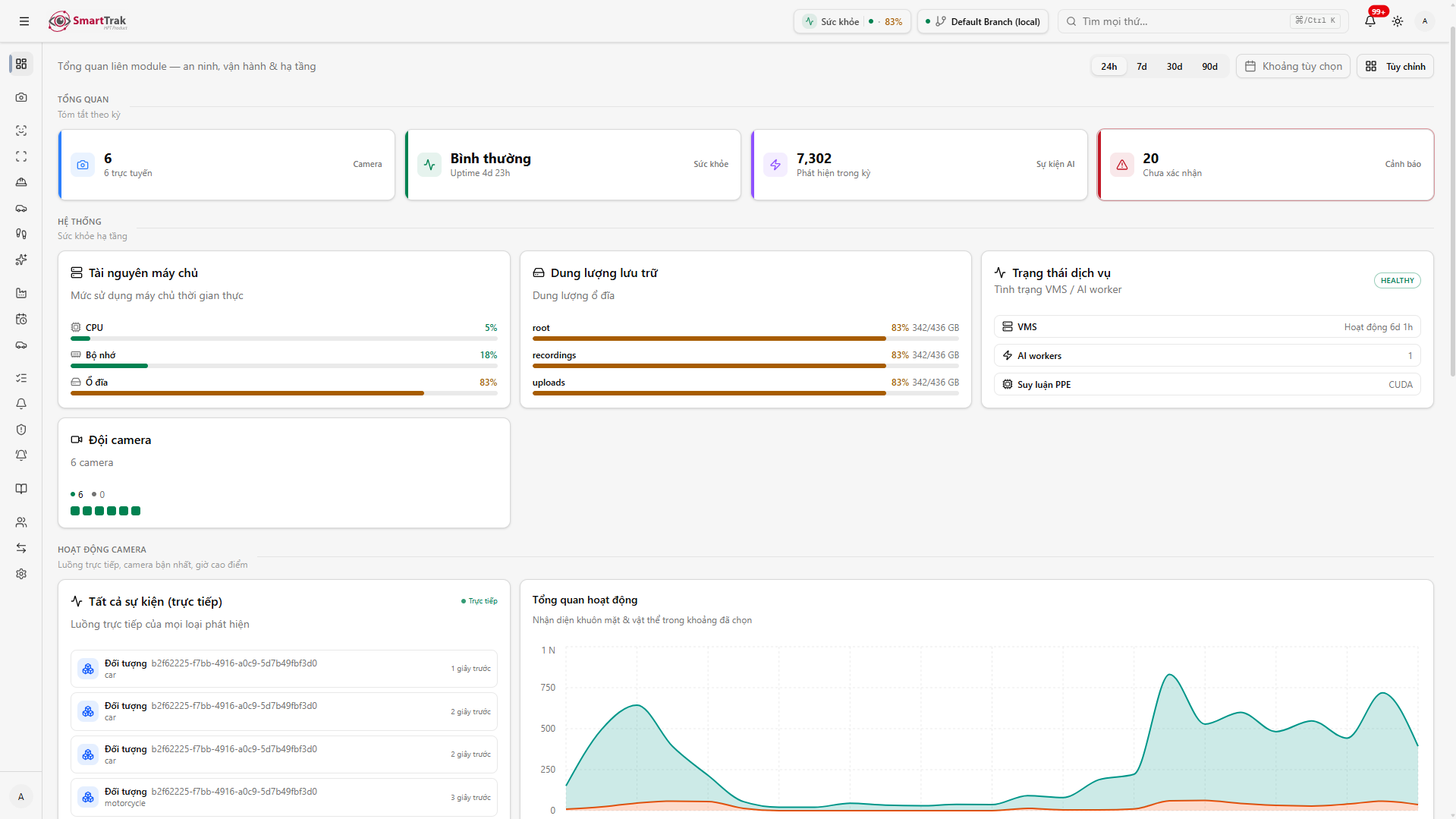Open Khoảng tùy chọn date range picker
This screenshot has width=1456, height=819.
point(1293,67)
